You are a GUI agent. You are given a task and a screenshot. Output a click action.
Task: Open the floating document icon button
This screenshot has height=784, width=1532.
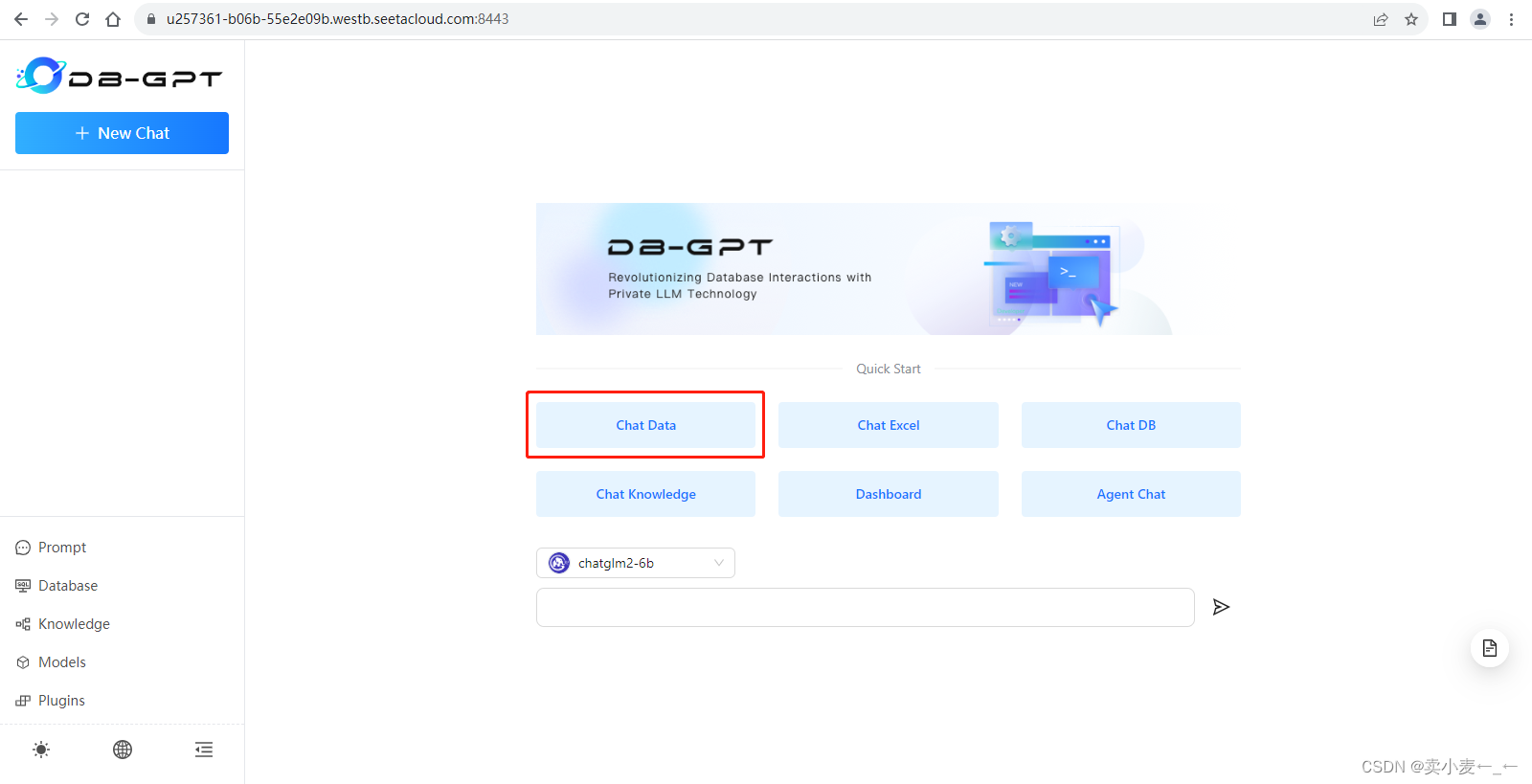[1490, 648]
